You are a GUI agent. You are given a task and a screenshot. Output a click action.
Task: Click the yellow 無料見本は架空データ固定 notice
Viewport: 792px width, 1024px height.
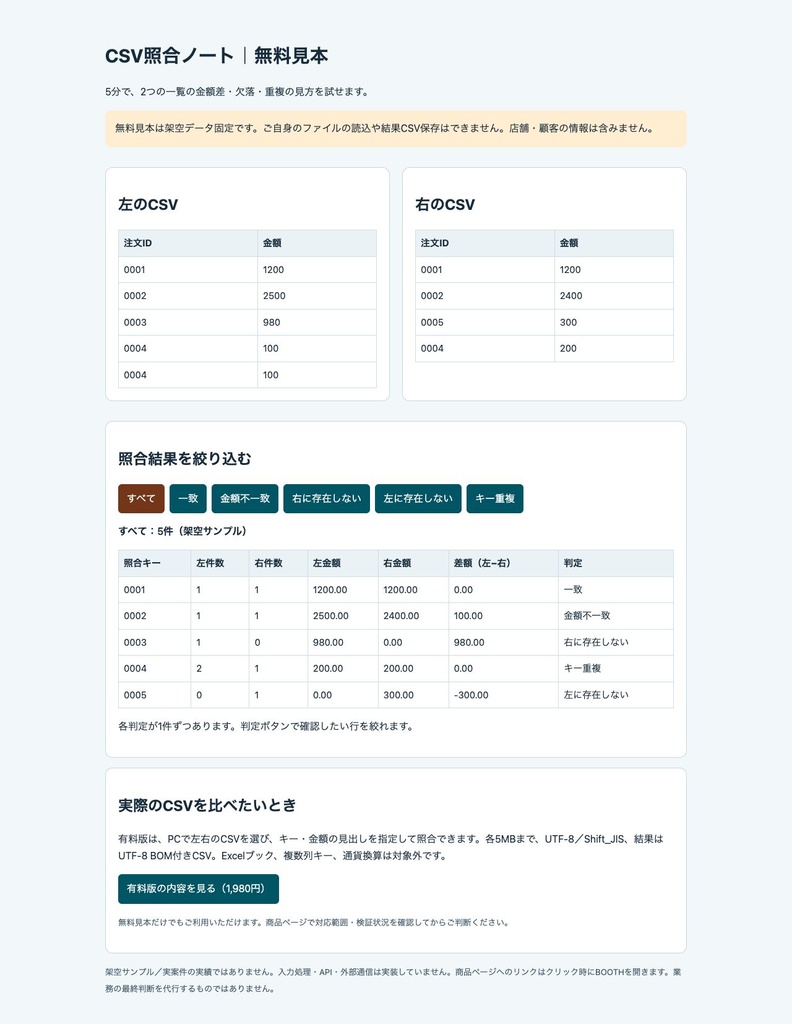point(396,128)
